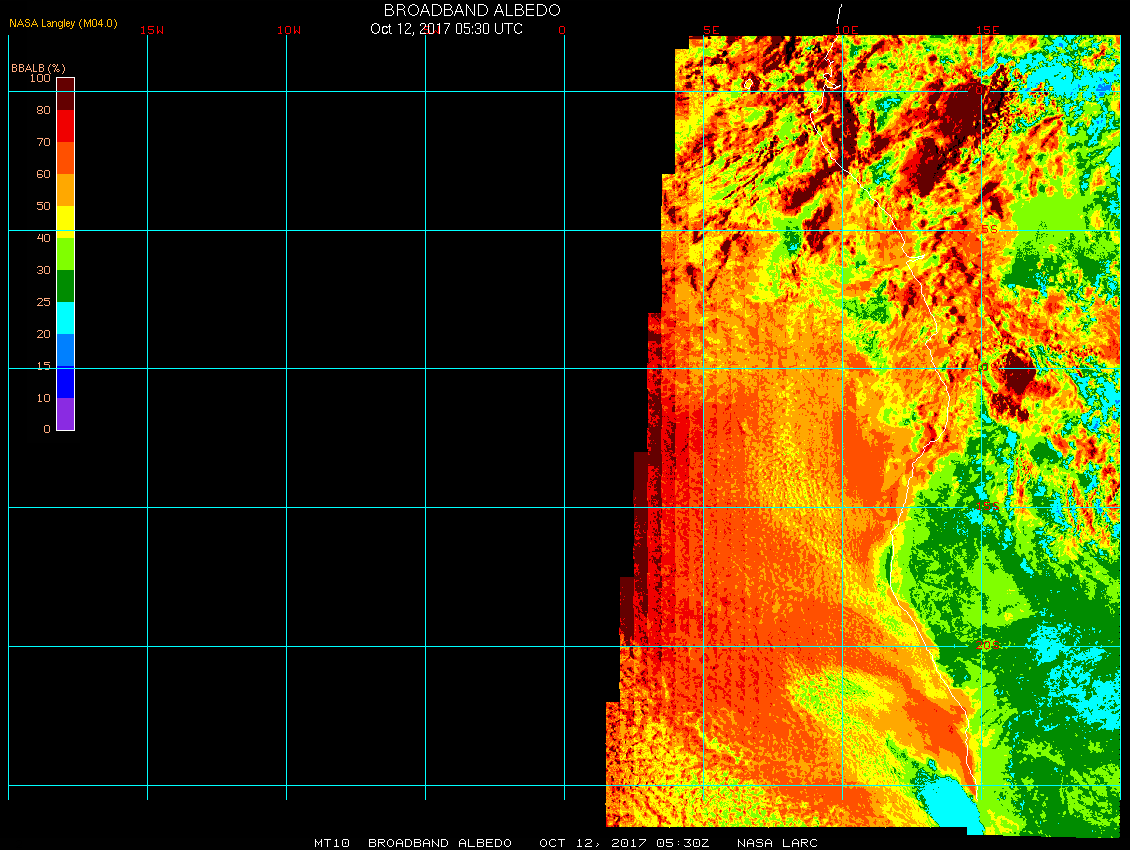Click the "15W" longitude label
The width and height of the screenshot is (1130, 850).
152,30
